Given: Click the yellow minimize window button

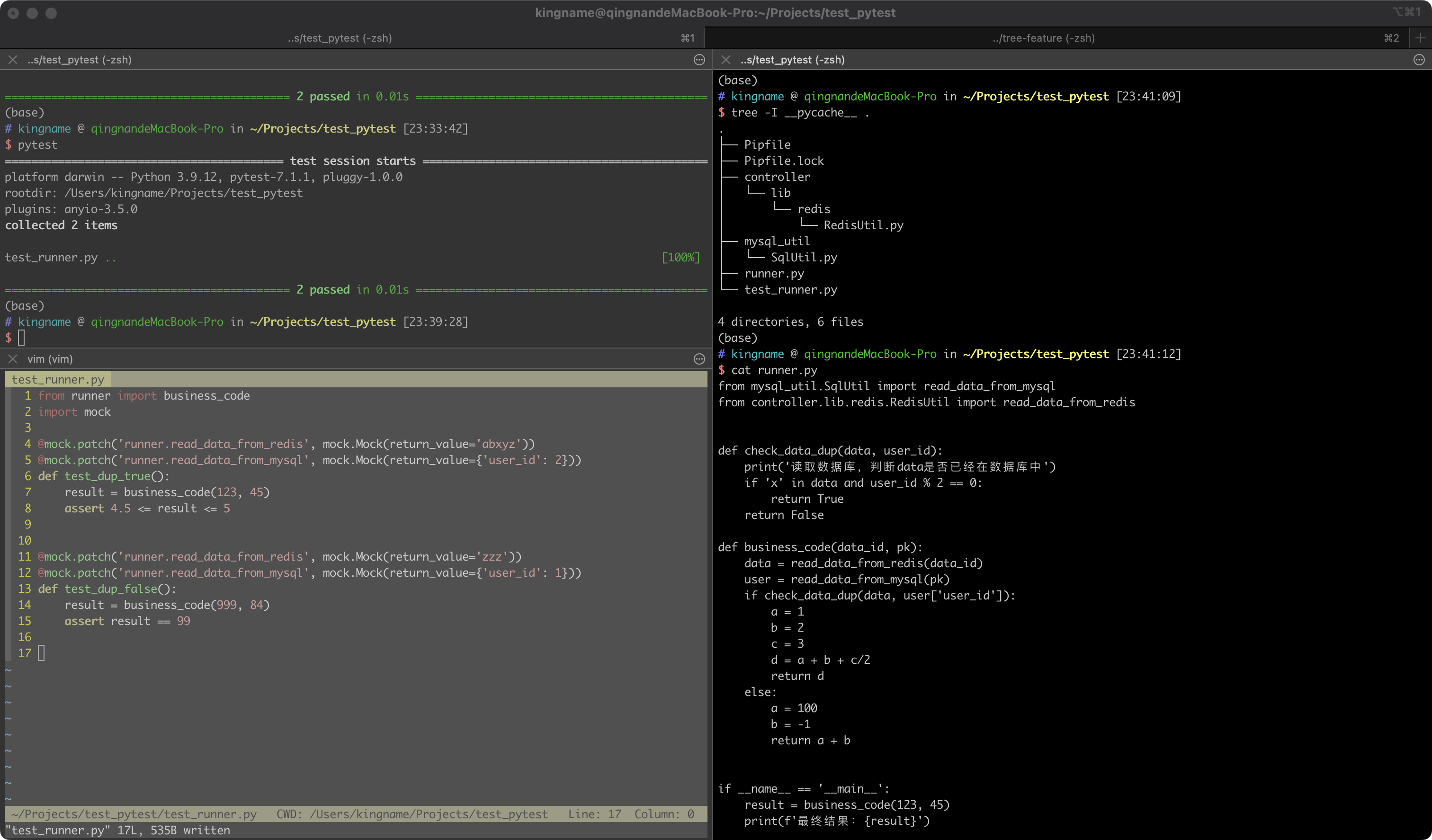Looking at the screenshot, I should coord(32,12).
